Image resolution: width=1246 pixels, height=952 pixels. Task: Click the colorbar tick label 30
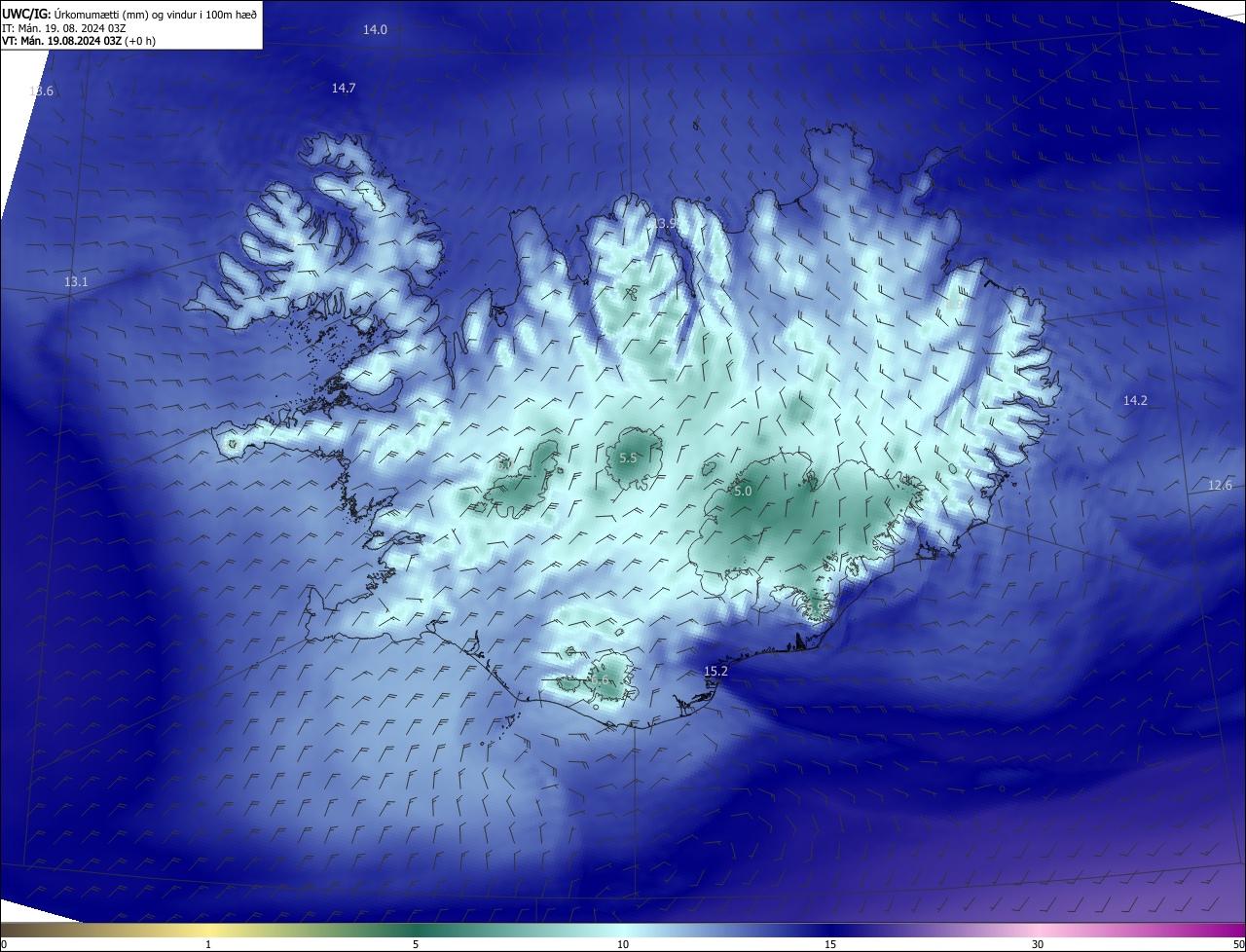coord(1038,944)
